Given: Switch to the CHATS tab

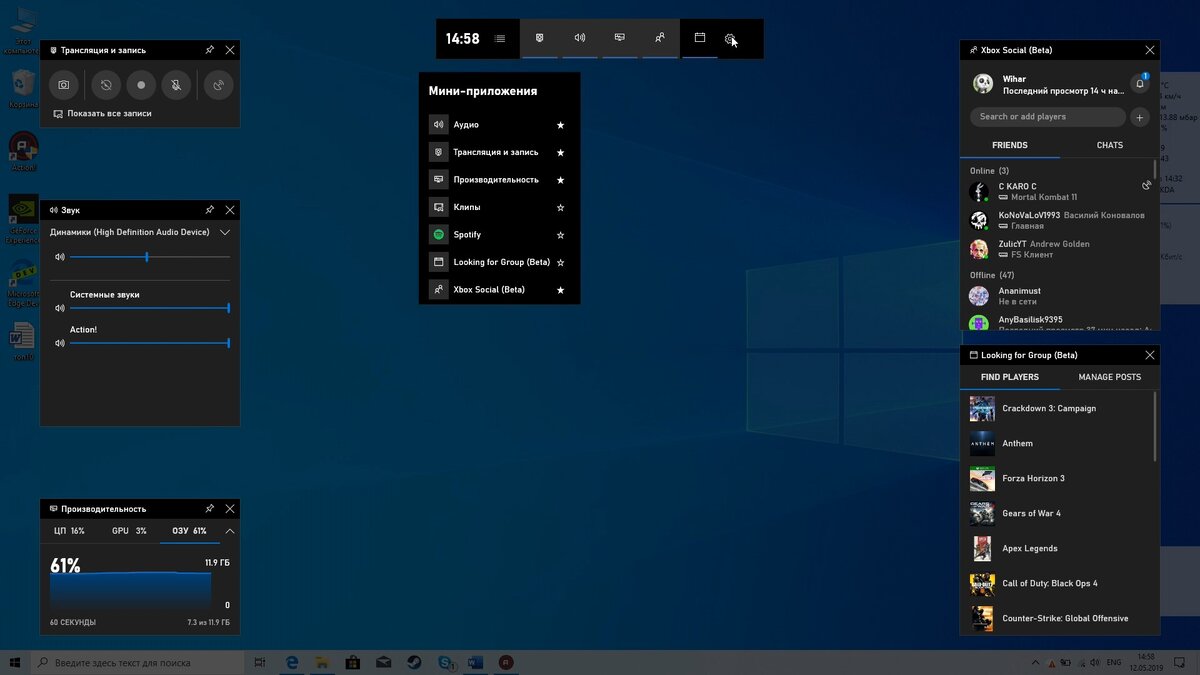Looking at the screenshot, I should pos(1110,145).
